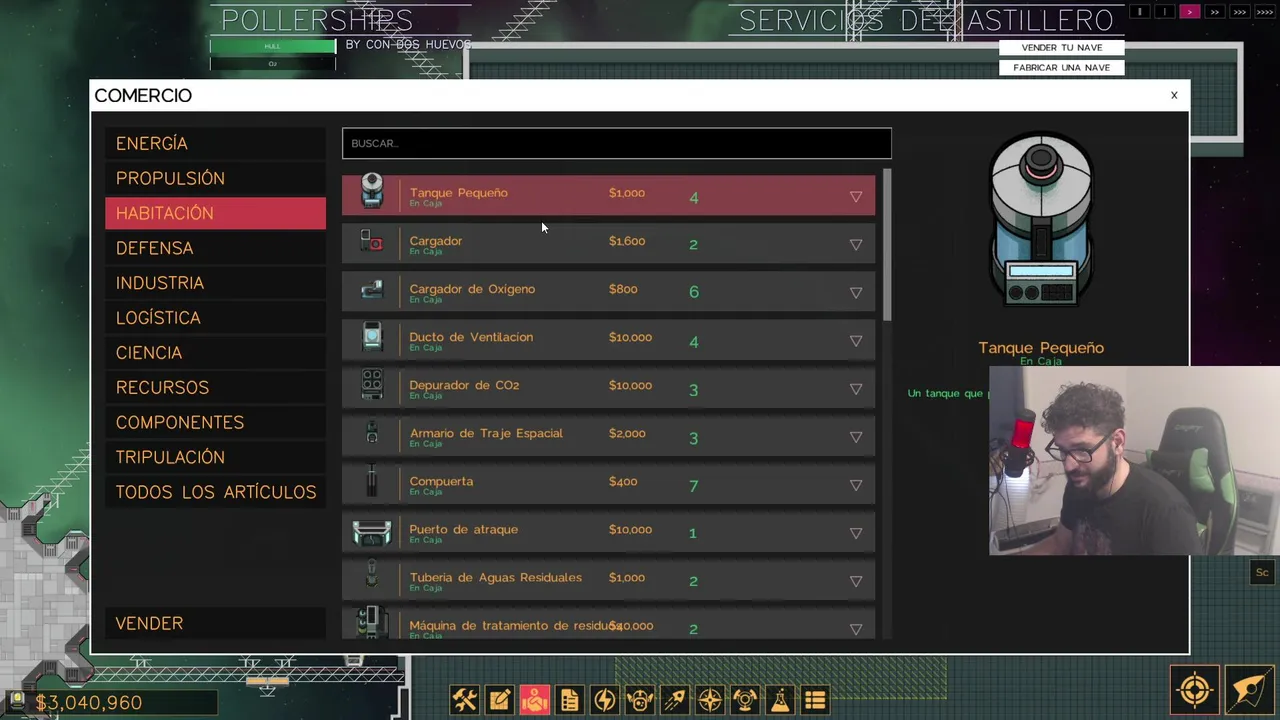This screenshot has width=1280, height=720.
Task: Expand the Cargador row dropdown arrow
Action: click(x=856, y=245)
